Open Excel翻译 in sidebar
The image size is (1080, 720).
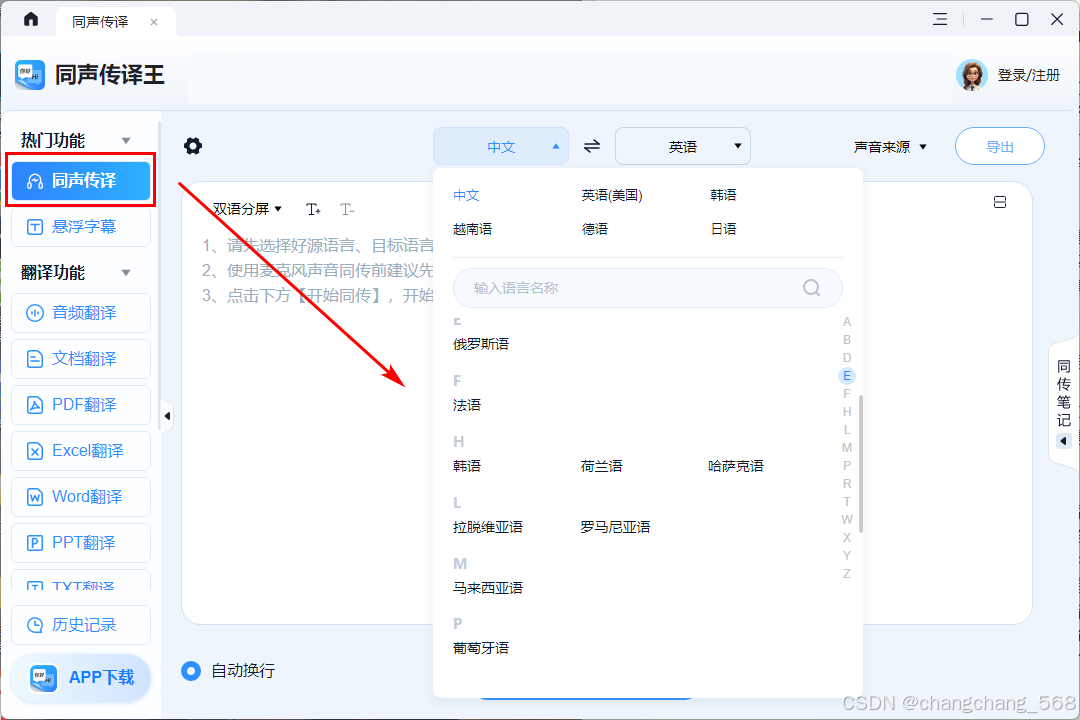tap(81, 451)
